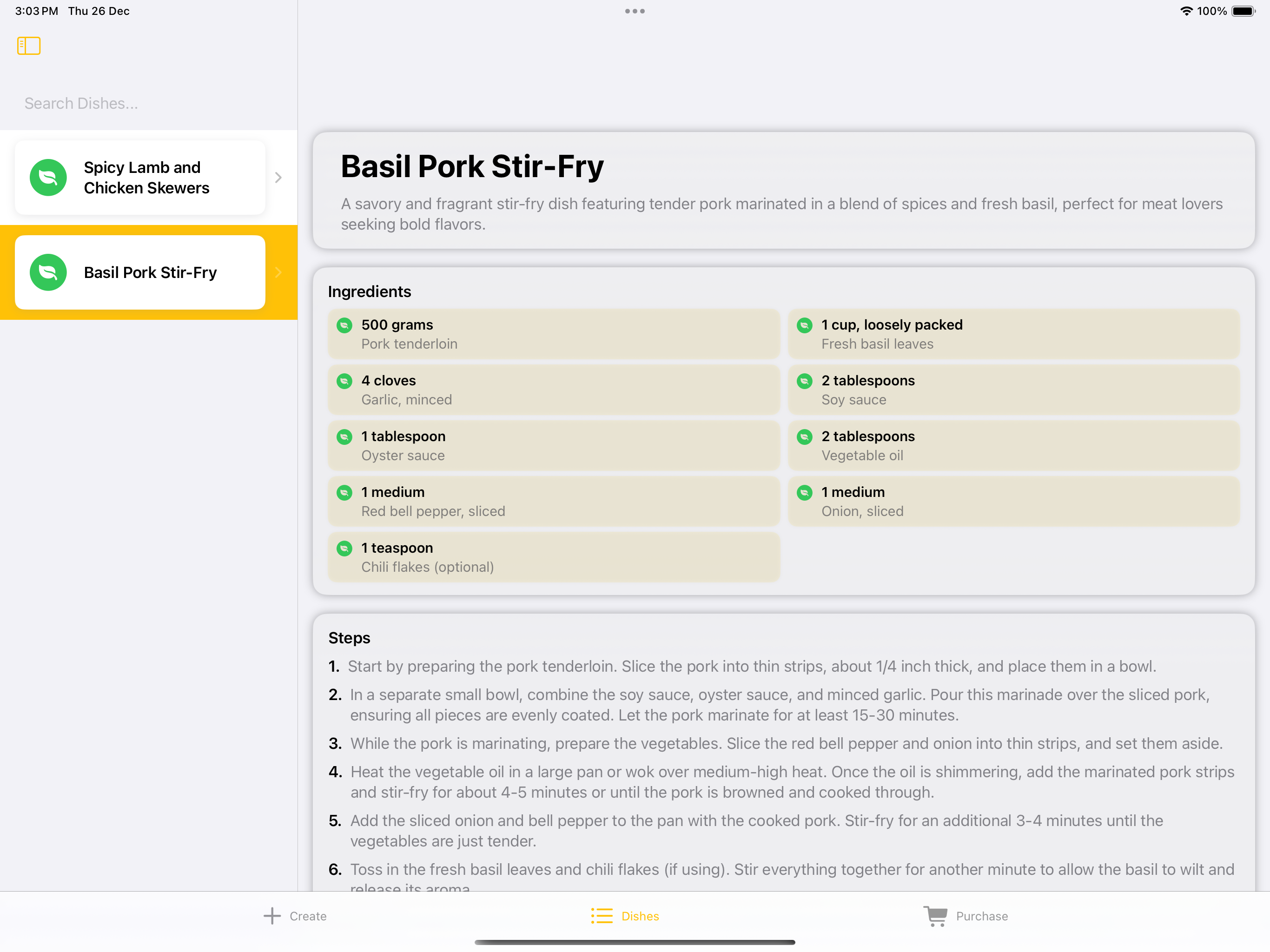Select the Vegetable oil ingredient row

pos(1013,446)
